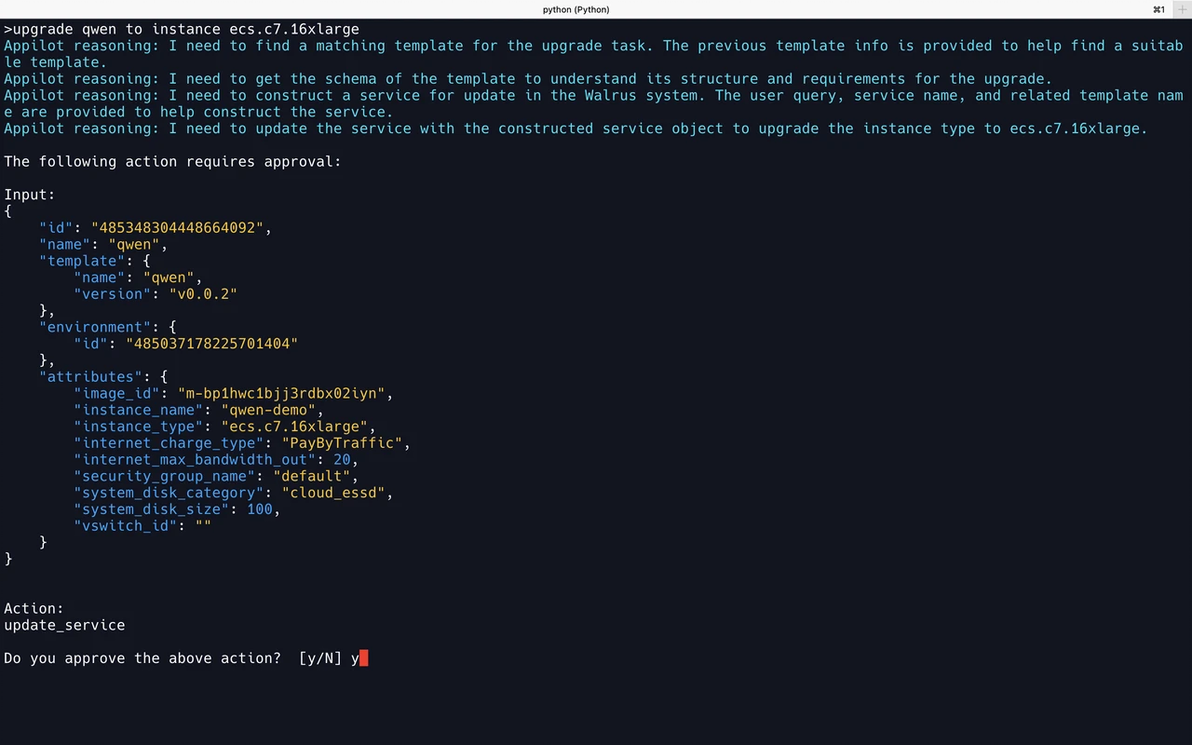The image size is (1192, 745).
Task: Click the [y/N] approval prompt text
Action: click(320, 658)
